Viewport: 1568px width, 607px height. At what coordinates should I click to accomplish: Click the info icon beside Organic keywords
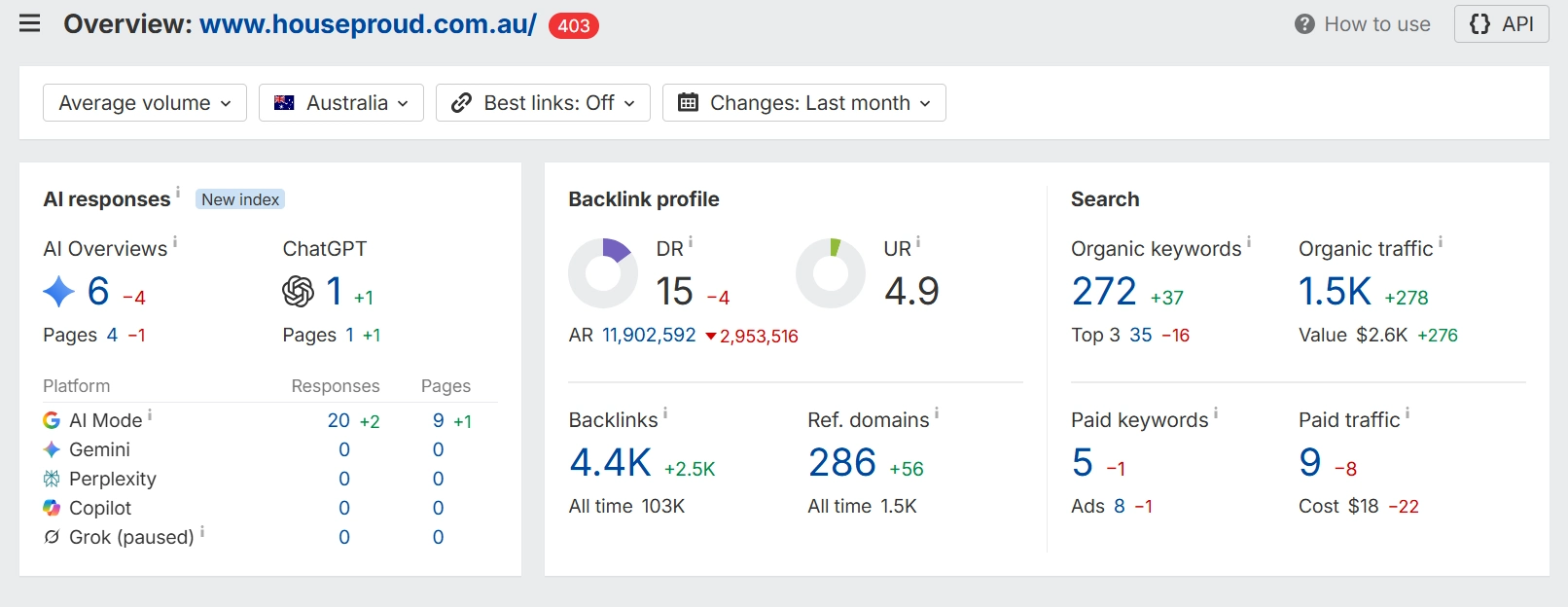tap(1249, 241)
